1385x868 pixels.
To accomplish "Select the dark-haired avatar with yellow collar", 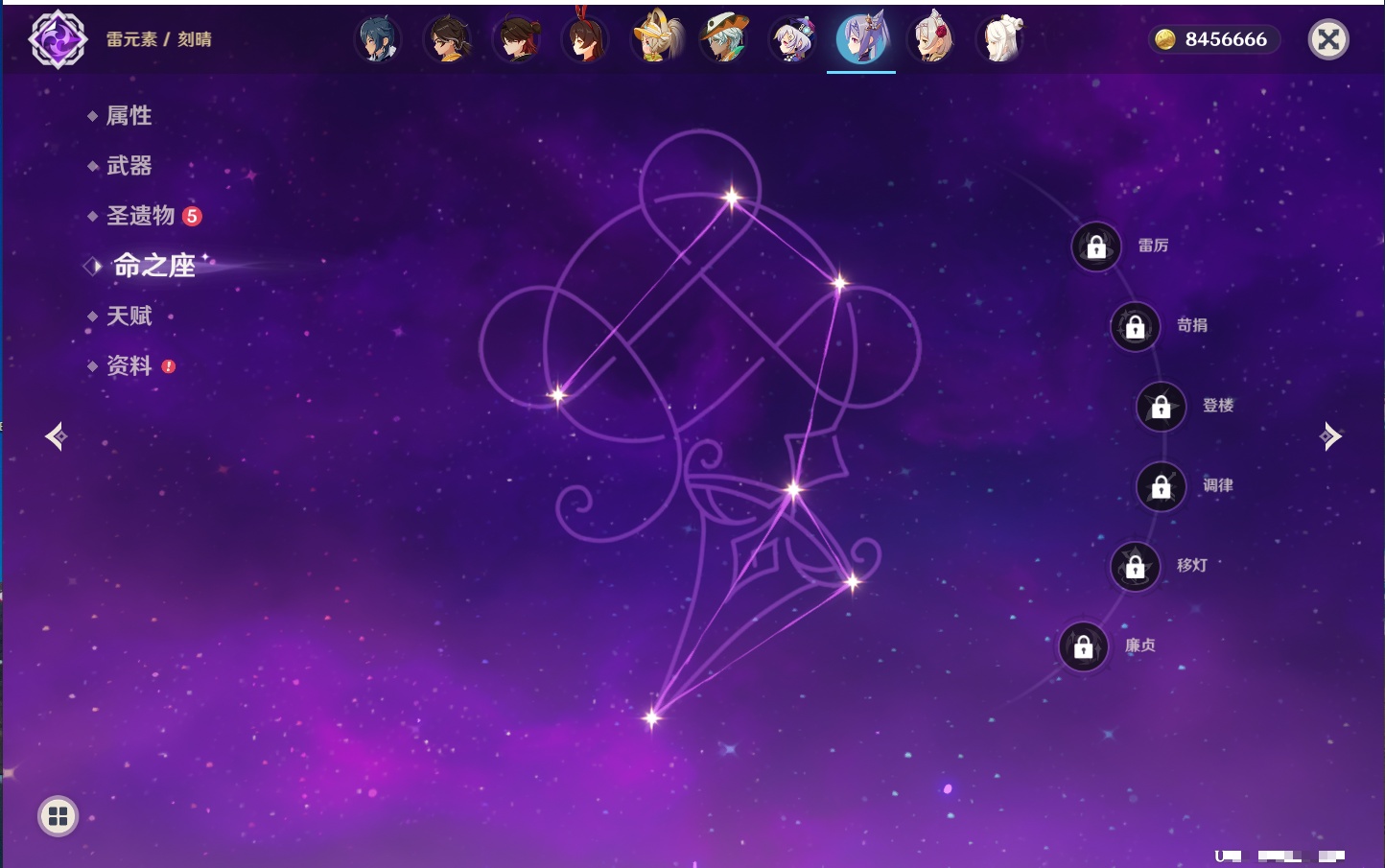I will coord(447,39).
